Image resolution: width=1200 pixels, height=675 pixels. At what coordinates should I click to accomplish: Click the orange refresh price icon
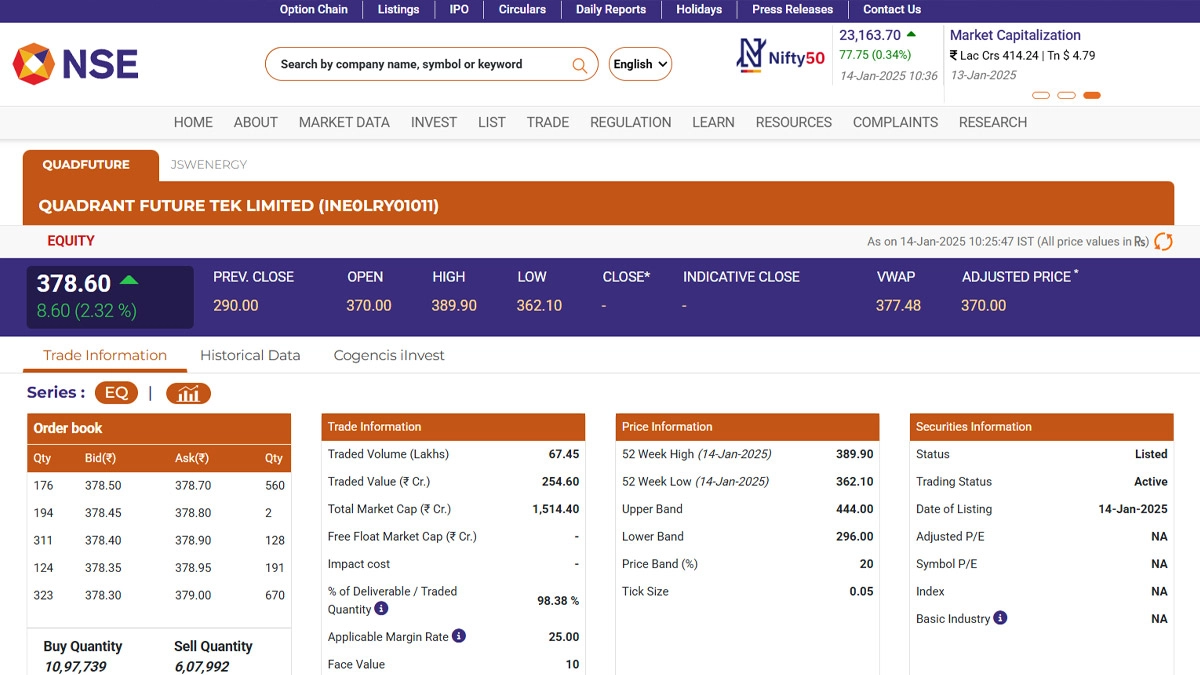tap(1163, 241)
